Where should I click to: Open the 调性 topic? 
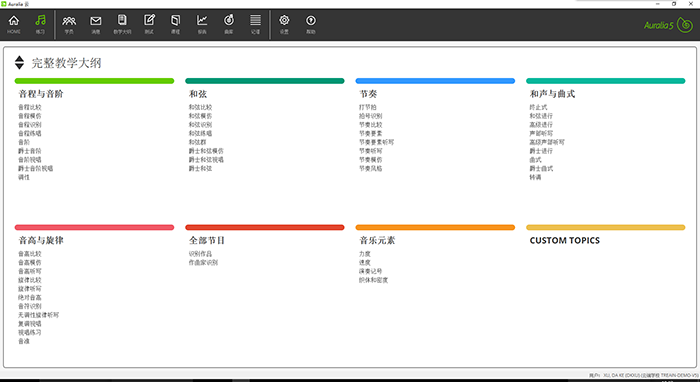point(24,177)
